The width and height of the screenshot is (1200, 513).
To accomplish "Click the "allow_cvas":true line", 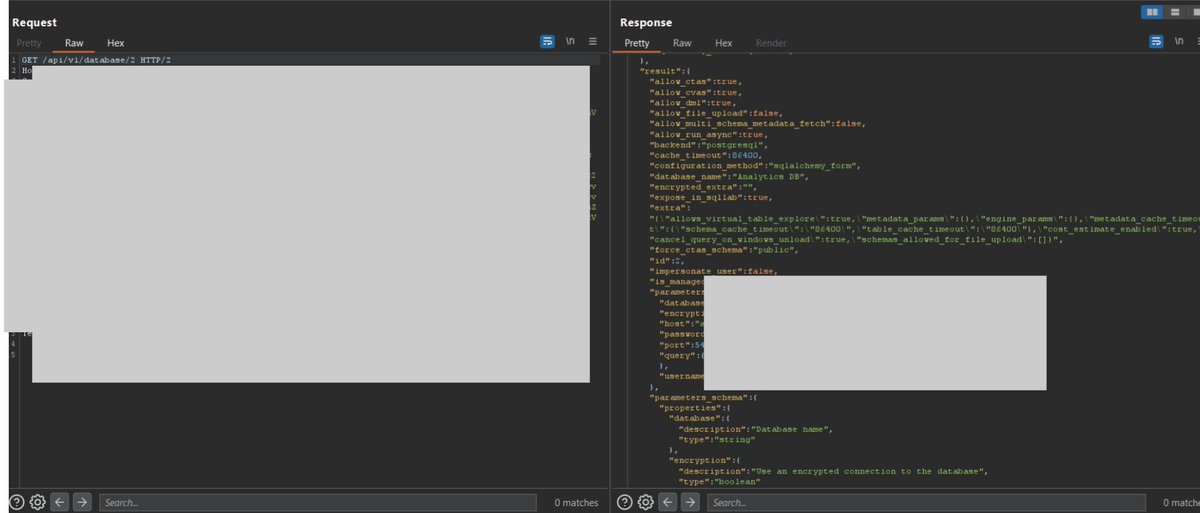I will (696, 92).
